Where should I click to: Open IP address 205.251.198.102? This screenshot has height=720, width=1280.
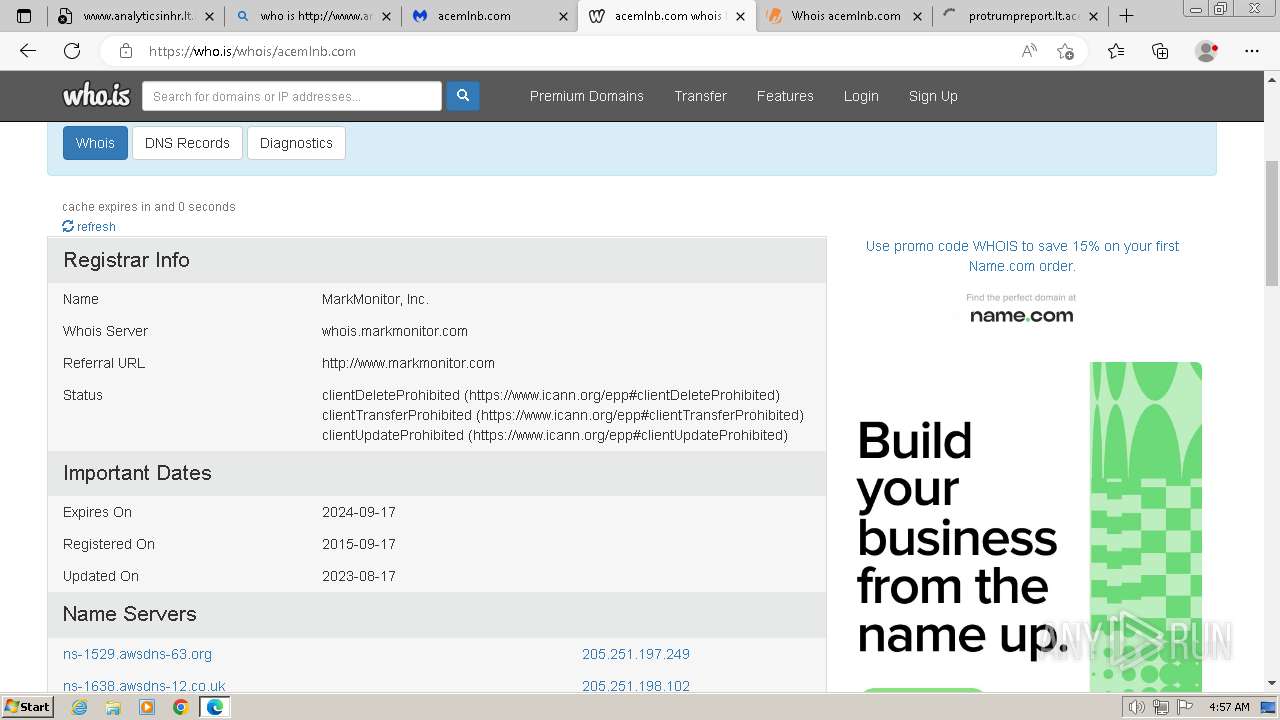[636, 686]
